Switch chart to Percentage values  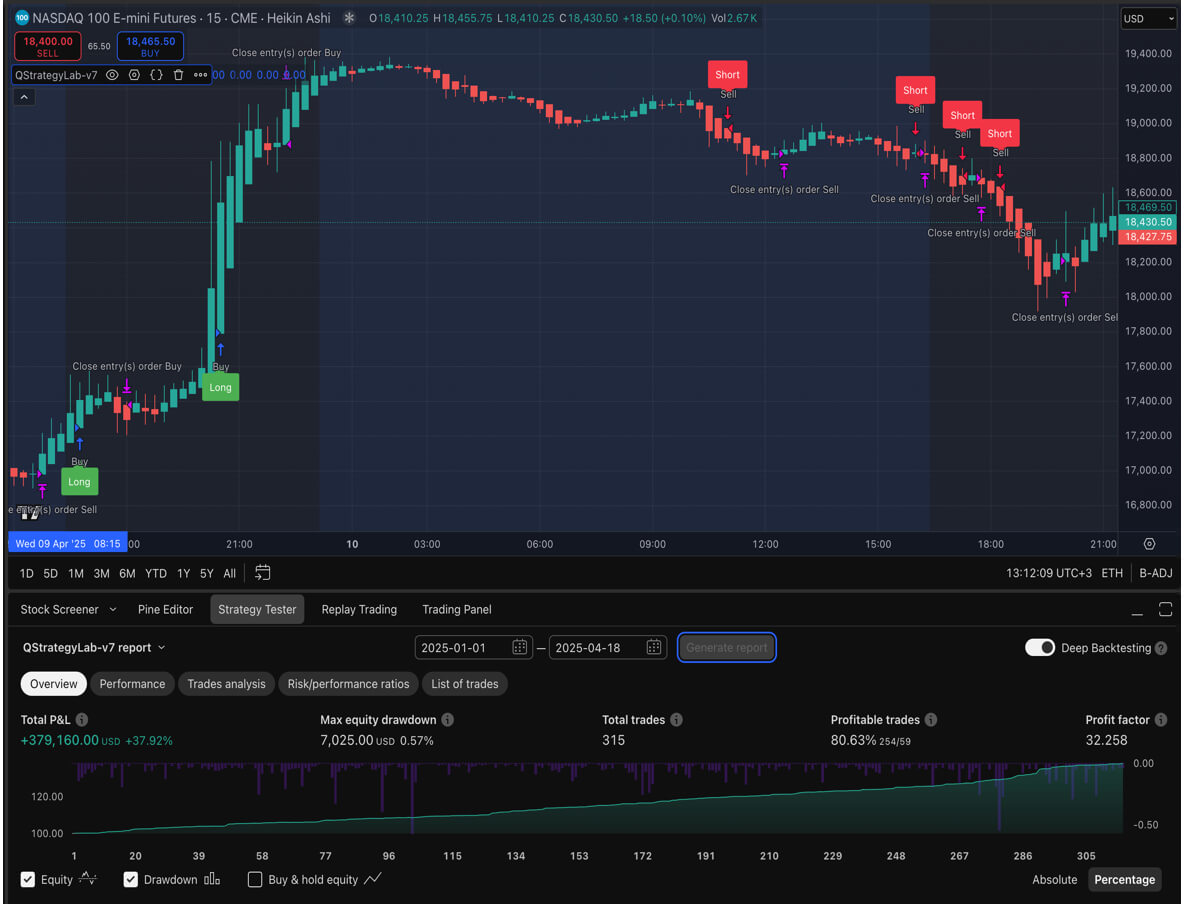[1124, 879]
